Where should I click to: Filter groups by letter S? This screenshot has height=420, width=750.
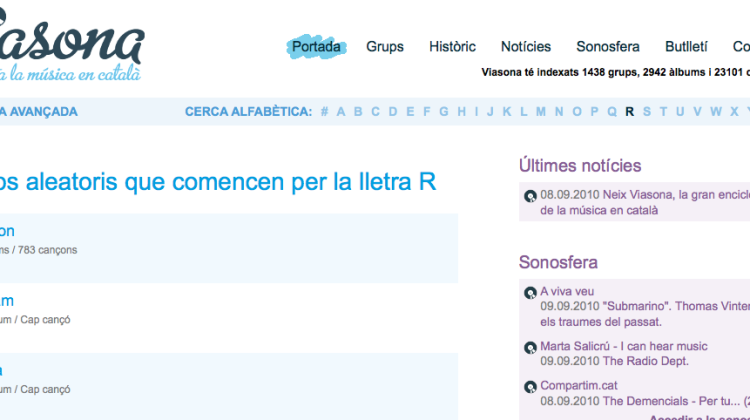click(x=647, y=111)
